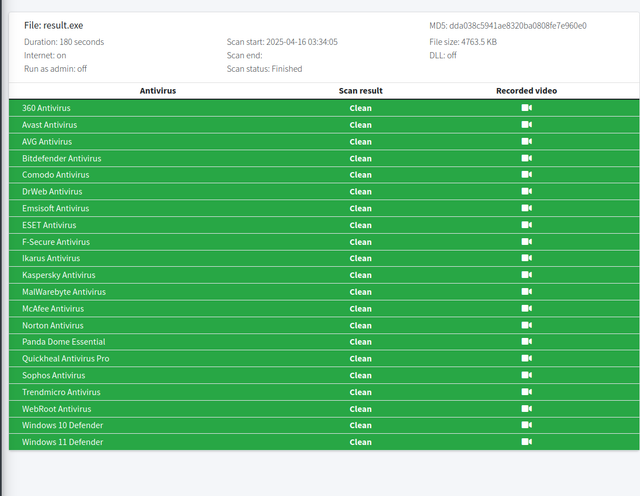Viewport: 640px width, 496px height.
Task: Click Sophos Antivirus camera icon
Action: point(527,375)
